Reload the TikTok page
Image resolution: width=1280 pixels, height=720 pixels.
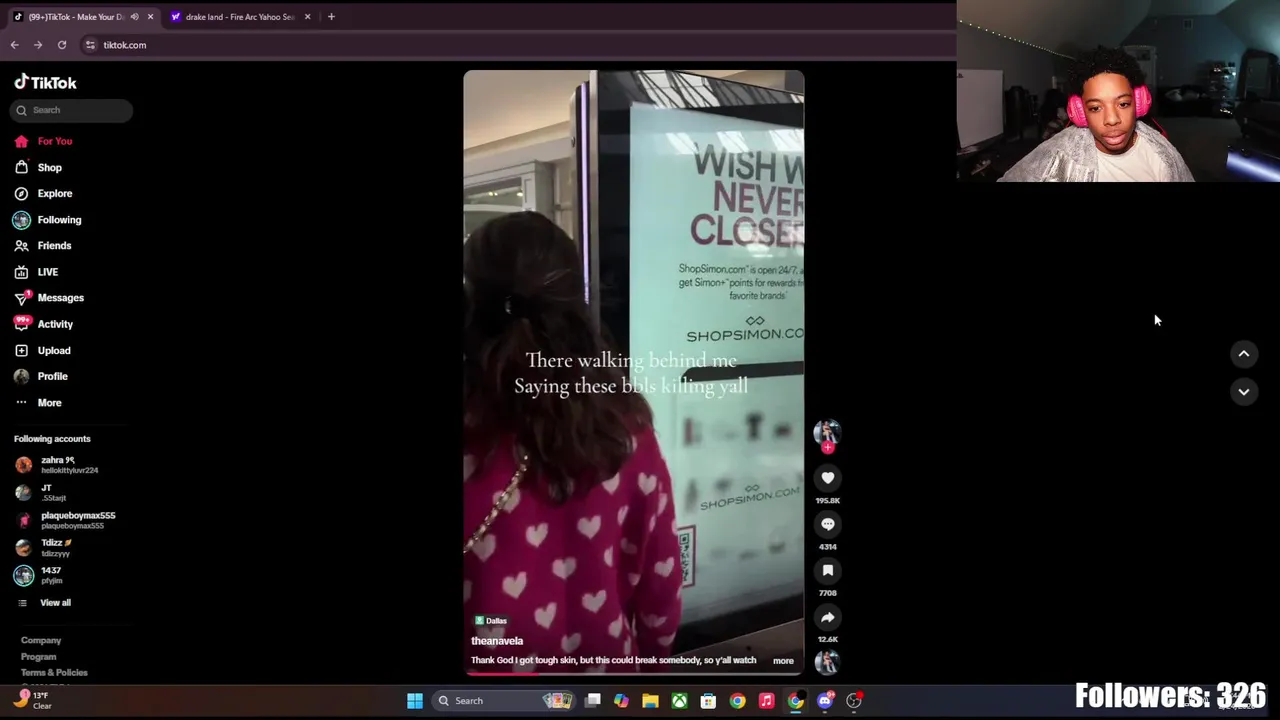pos(62,45)
